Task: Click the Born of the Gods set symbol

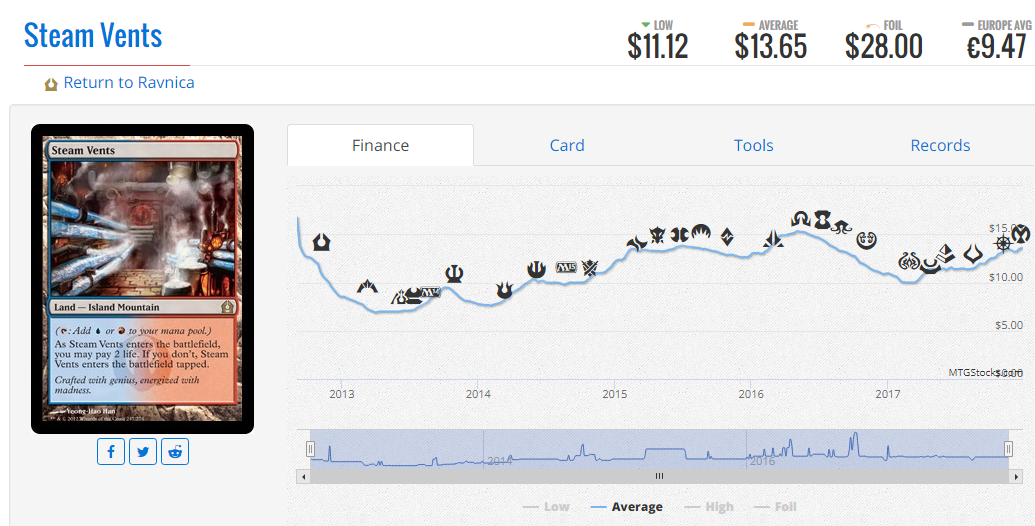Action: pos(504,290)
